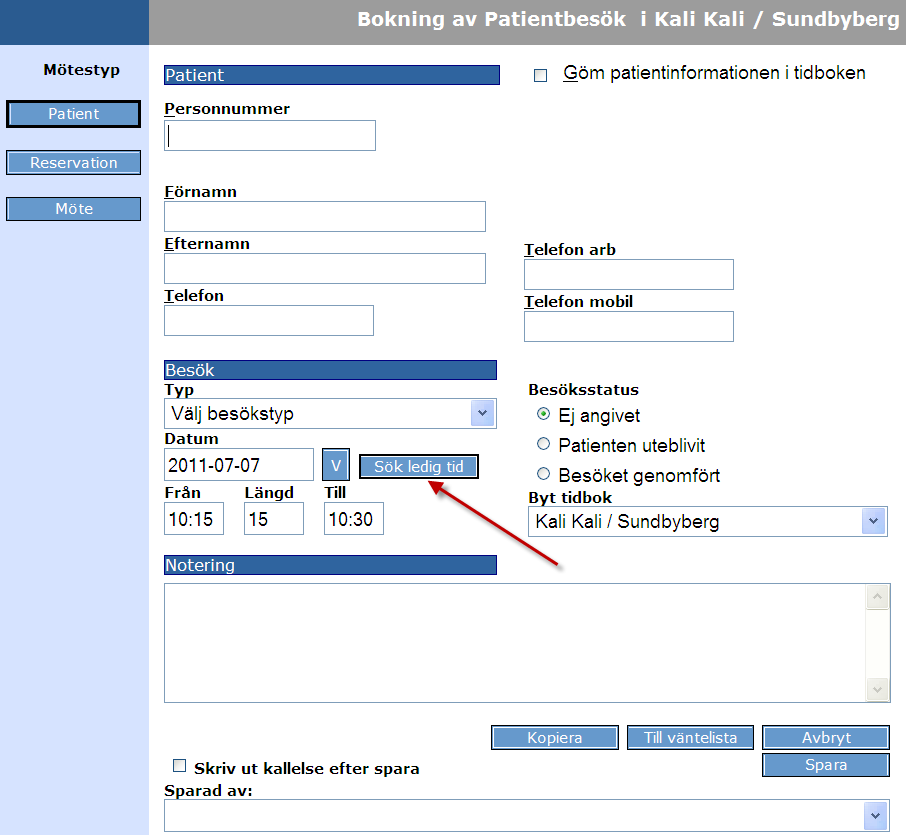The image size is (906, 835).
Task: Click the Datum field showing 2011-07-07
Action: [x=239, y=465]
